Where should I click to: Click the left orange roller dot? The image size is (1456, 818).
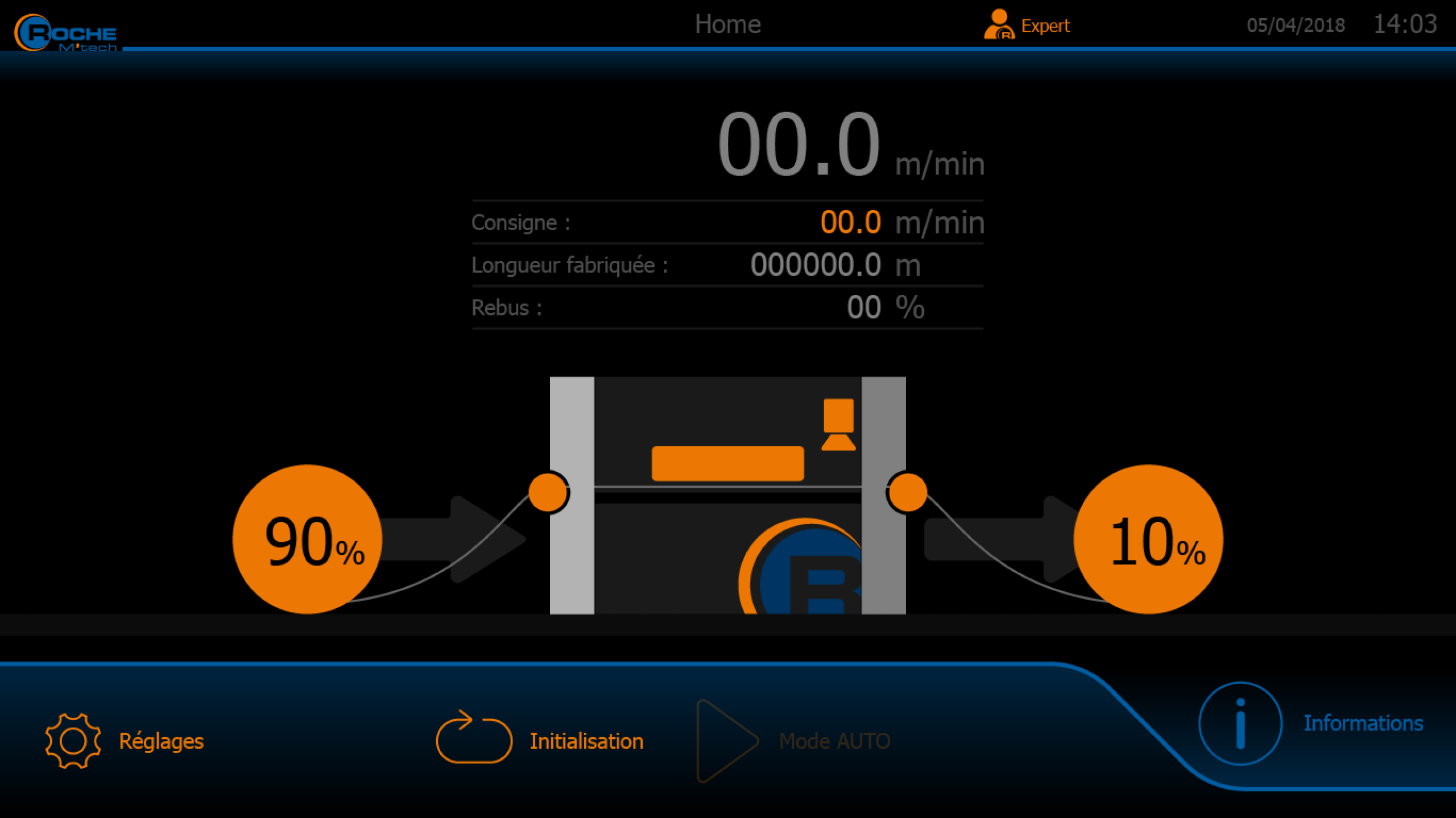coord(548,492)
